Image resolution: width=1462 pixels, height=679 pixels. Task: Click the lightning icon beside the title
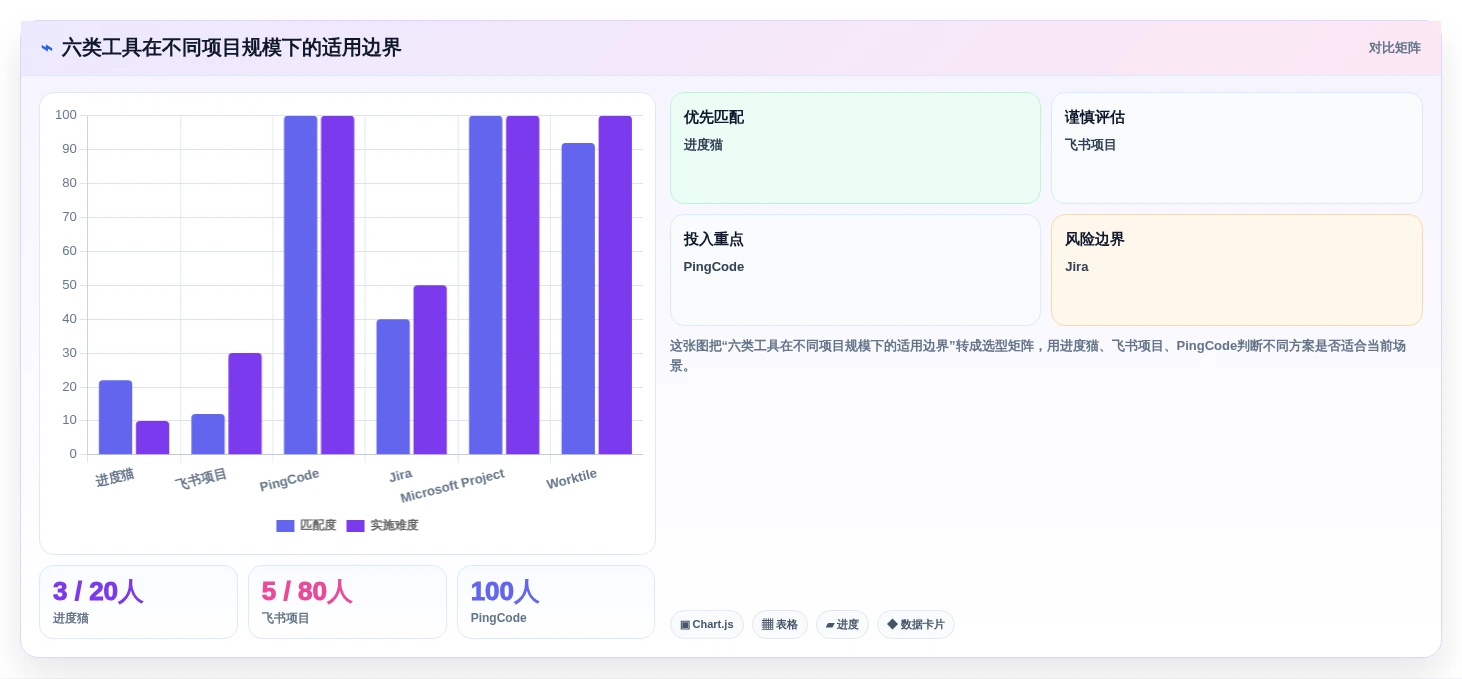tap(47, 48)
